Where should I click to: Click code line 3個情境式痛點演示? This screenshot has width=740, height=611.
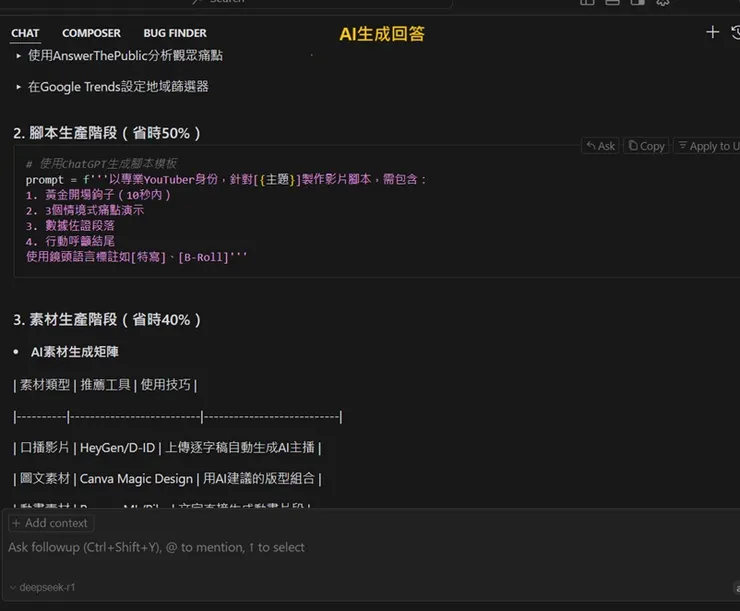pyautogui.click(x=85, y=210)
